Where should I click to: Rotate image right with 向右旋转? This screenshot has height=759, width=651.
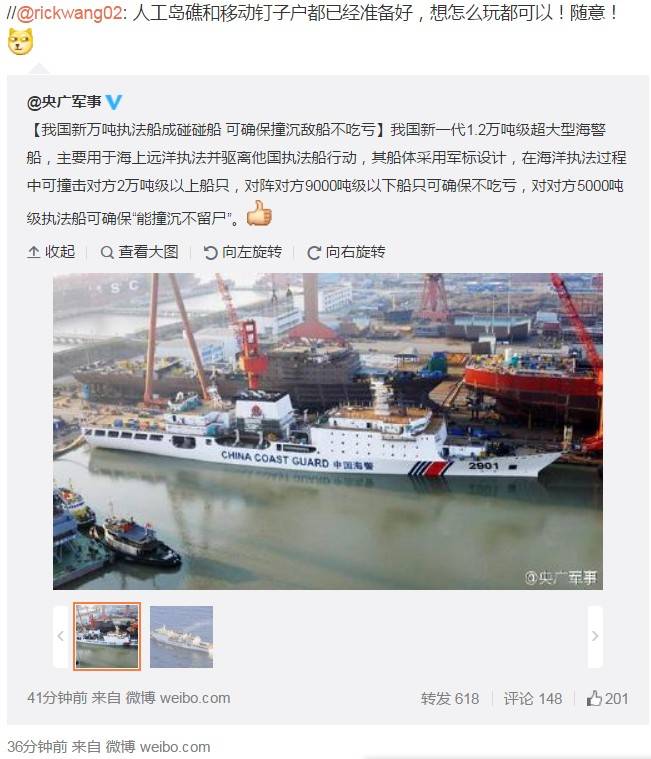tap(347, 252)
